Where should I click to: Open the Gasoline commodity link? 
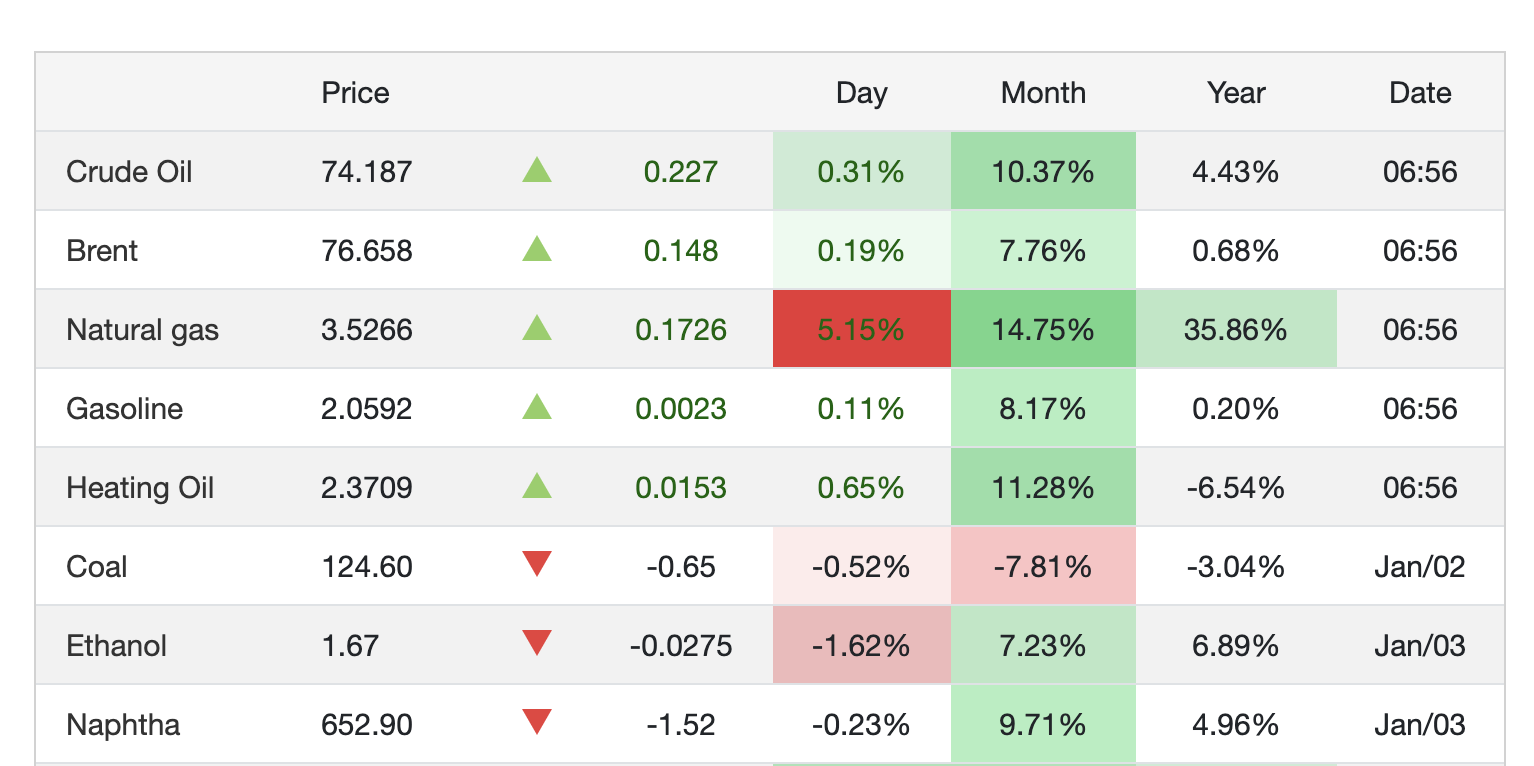click(x=124, y=409)
